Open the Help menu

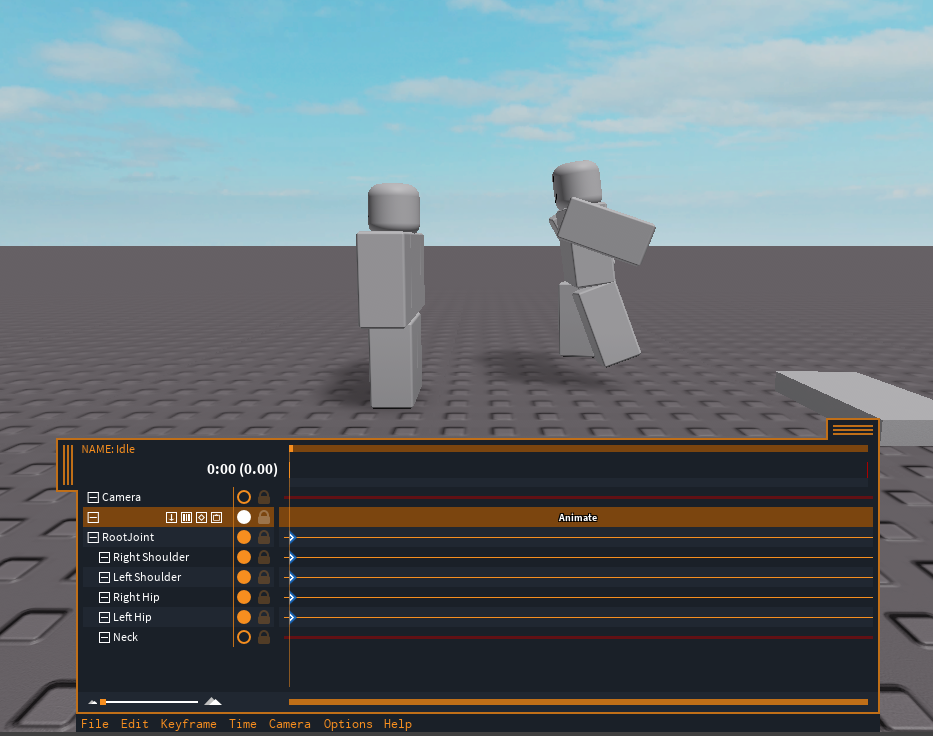[397, 724]
